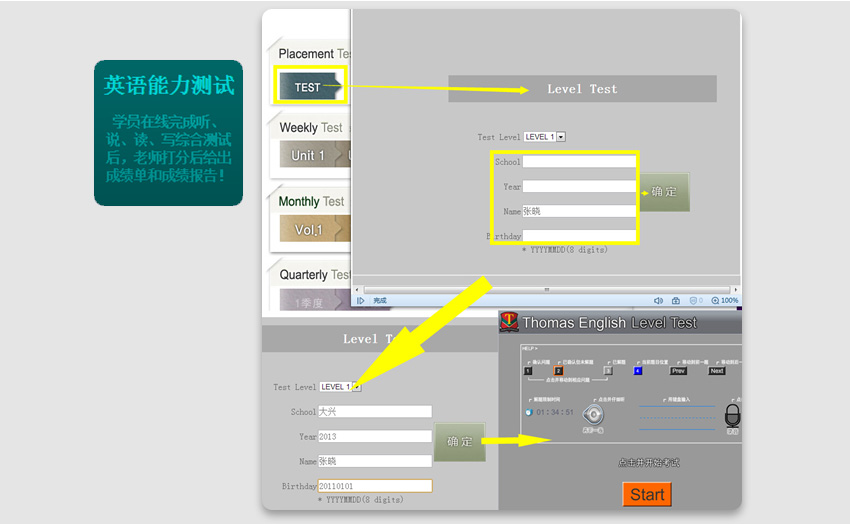Viewport: 850px width, 524px height.
Task: Click the microphone recording icon
Action: coord(732,416)
